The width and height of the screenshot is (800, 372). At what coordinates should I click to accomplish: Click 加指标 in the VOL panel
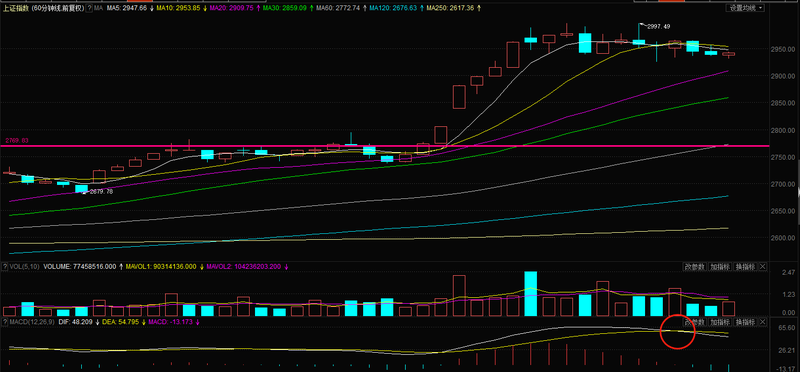click(719, 267)
